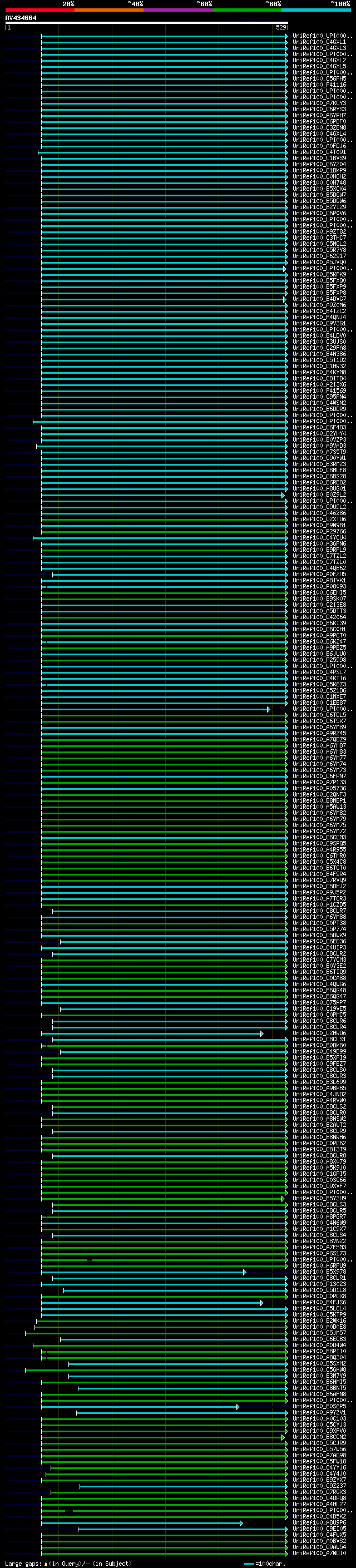Select the UniRef100_Q3THC7 label

click(319, 238)
